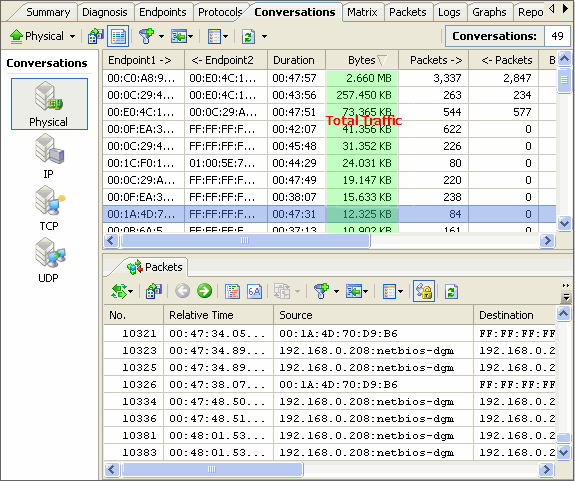
Task: Select the lower Packets pane tab
Action: click(x=155, y=267)
